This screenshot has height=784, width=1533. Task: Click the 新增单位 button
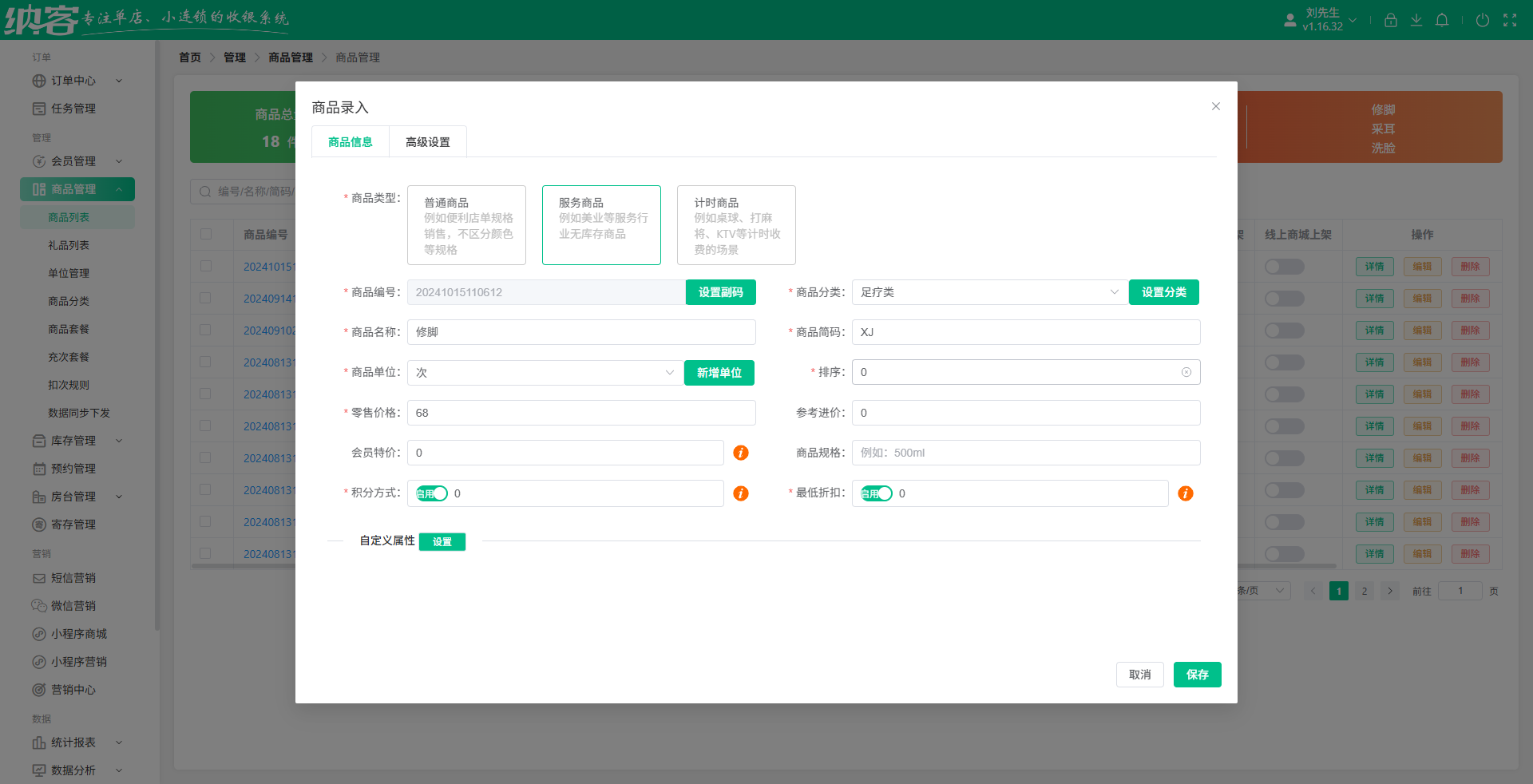(x=719, y=373)
